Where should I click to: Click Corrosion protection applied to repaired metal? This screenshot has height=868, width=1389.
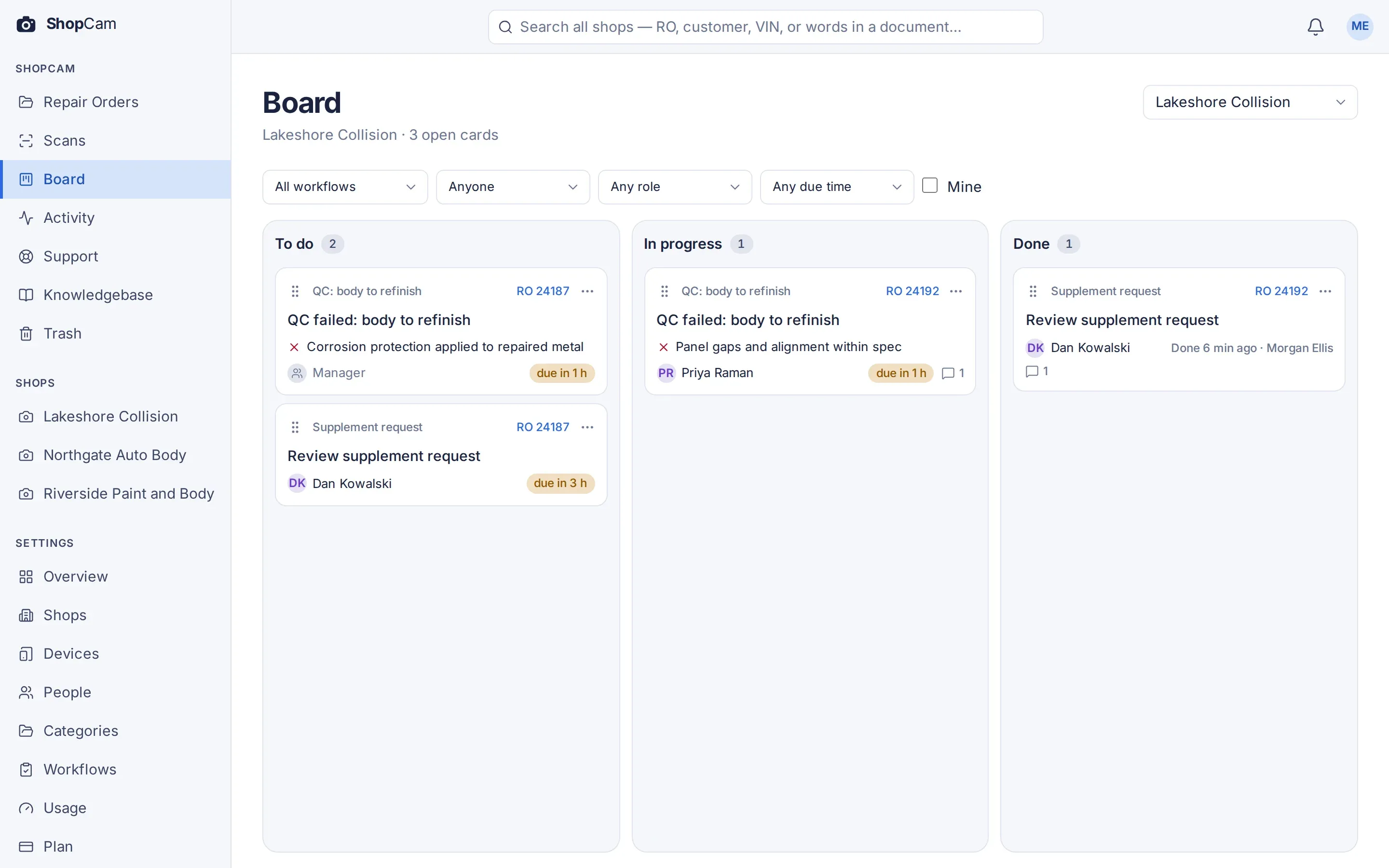[x=445, y=347]
